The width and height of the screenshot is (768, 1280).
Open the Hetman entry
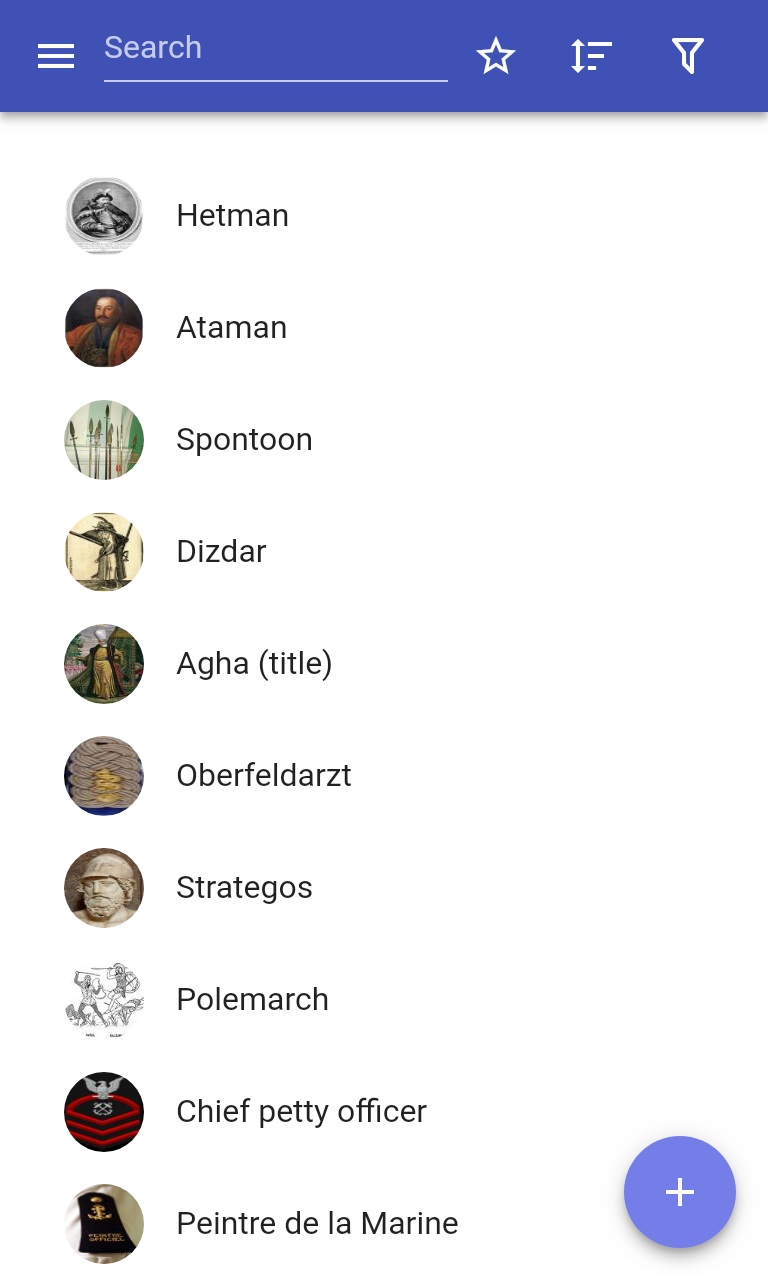(232, 216)
